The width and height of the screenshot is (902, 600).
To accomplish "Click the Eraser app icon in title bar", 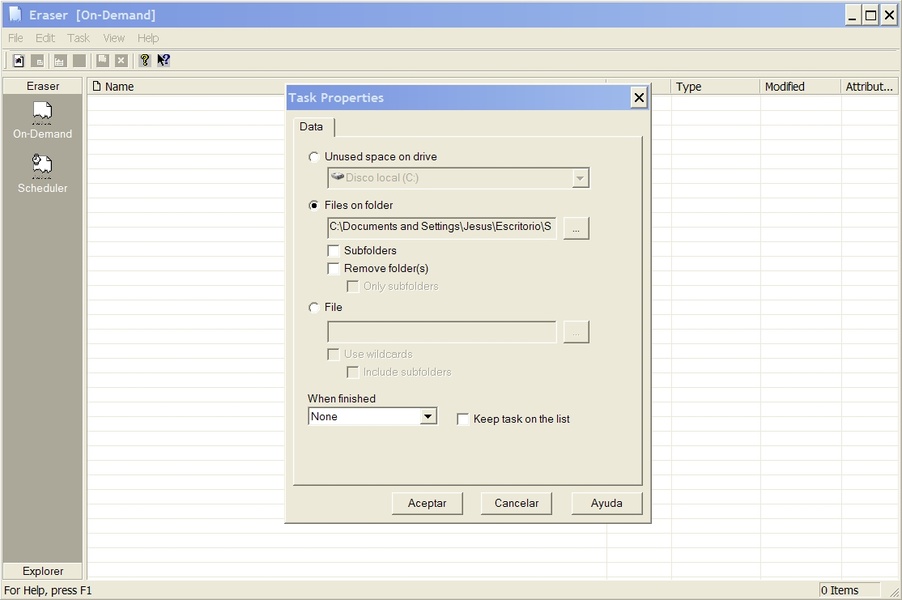I will coord(15,15).
